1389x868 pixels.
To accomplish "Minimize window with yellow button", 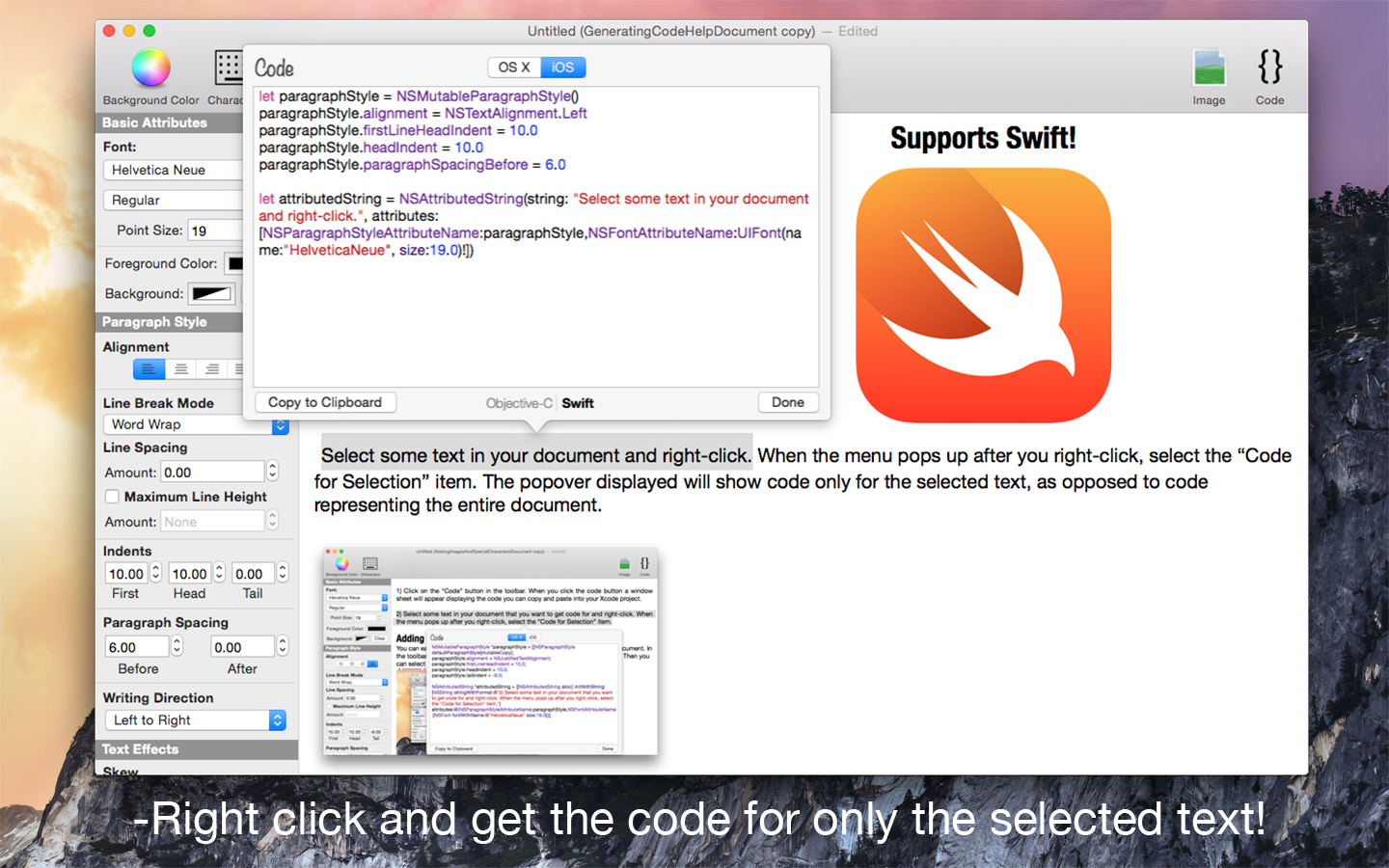I will (129, 31).
